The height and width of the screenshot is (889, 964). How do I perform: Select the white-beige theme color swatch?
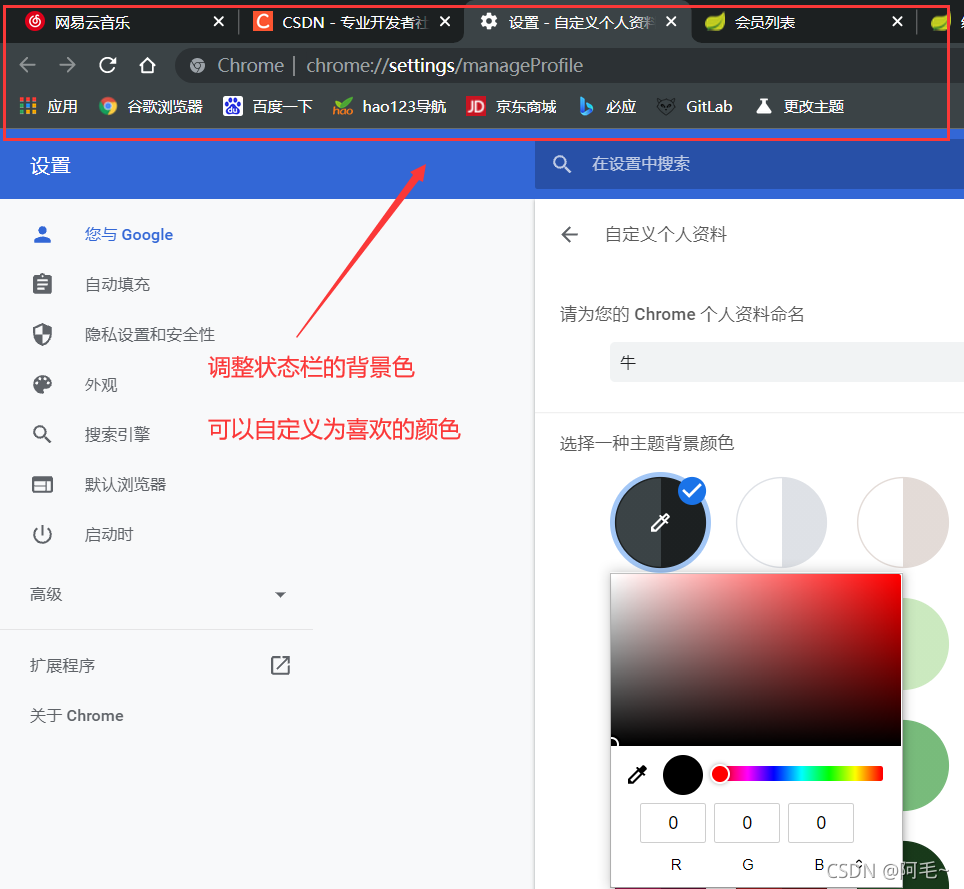click(x=903, y=523)
